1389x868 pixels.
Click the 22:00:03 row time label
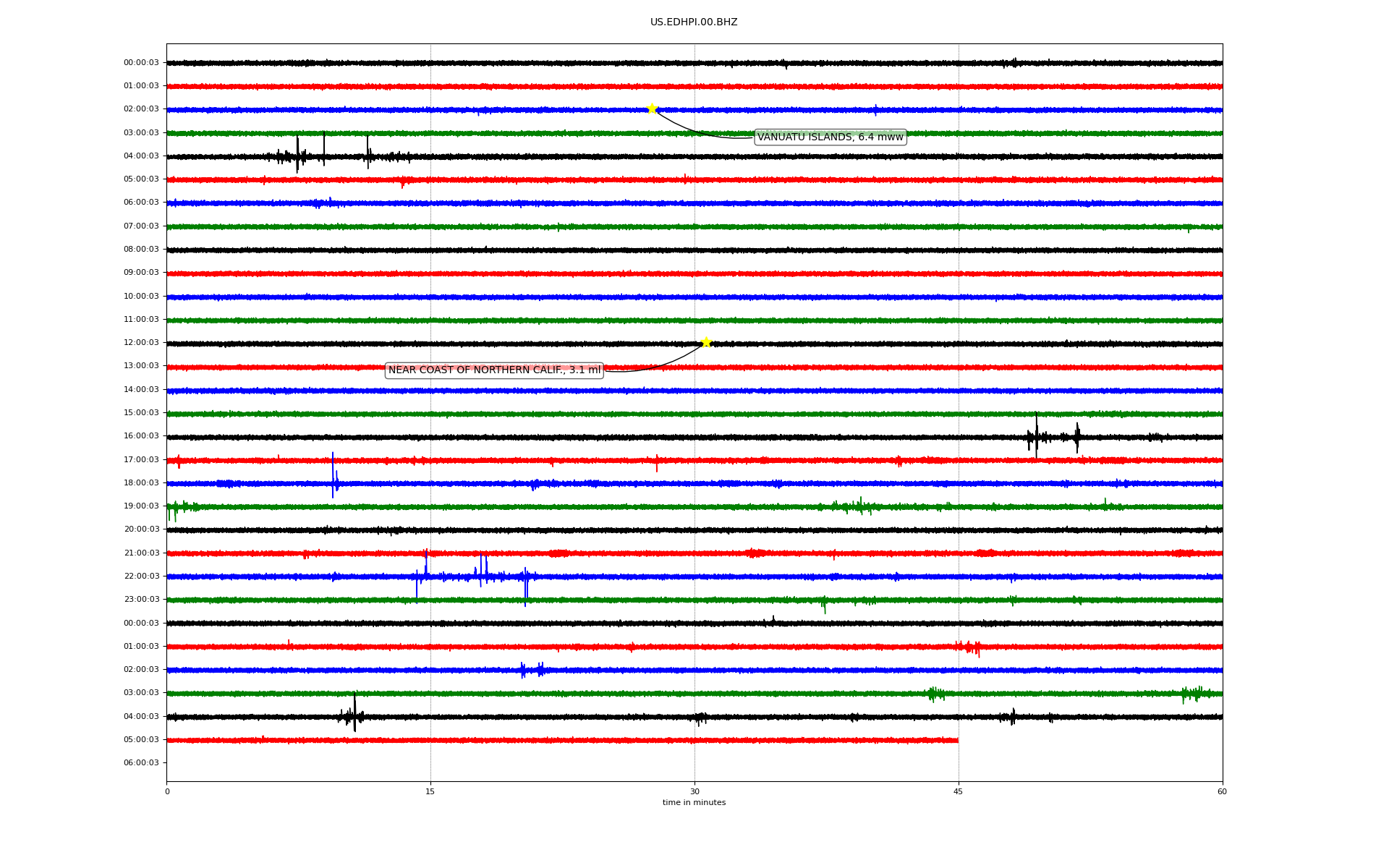point(141,576)
